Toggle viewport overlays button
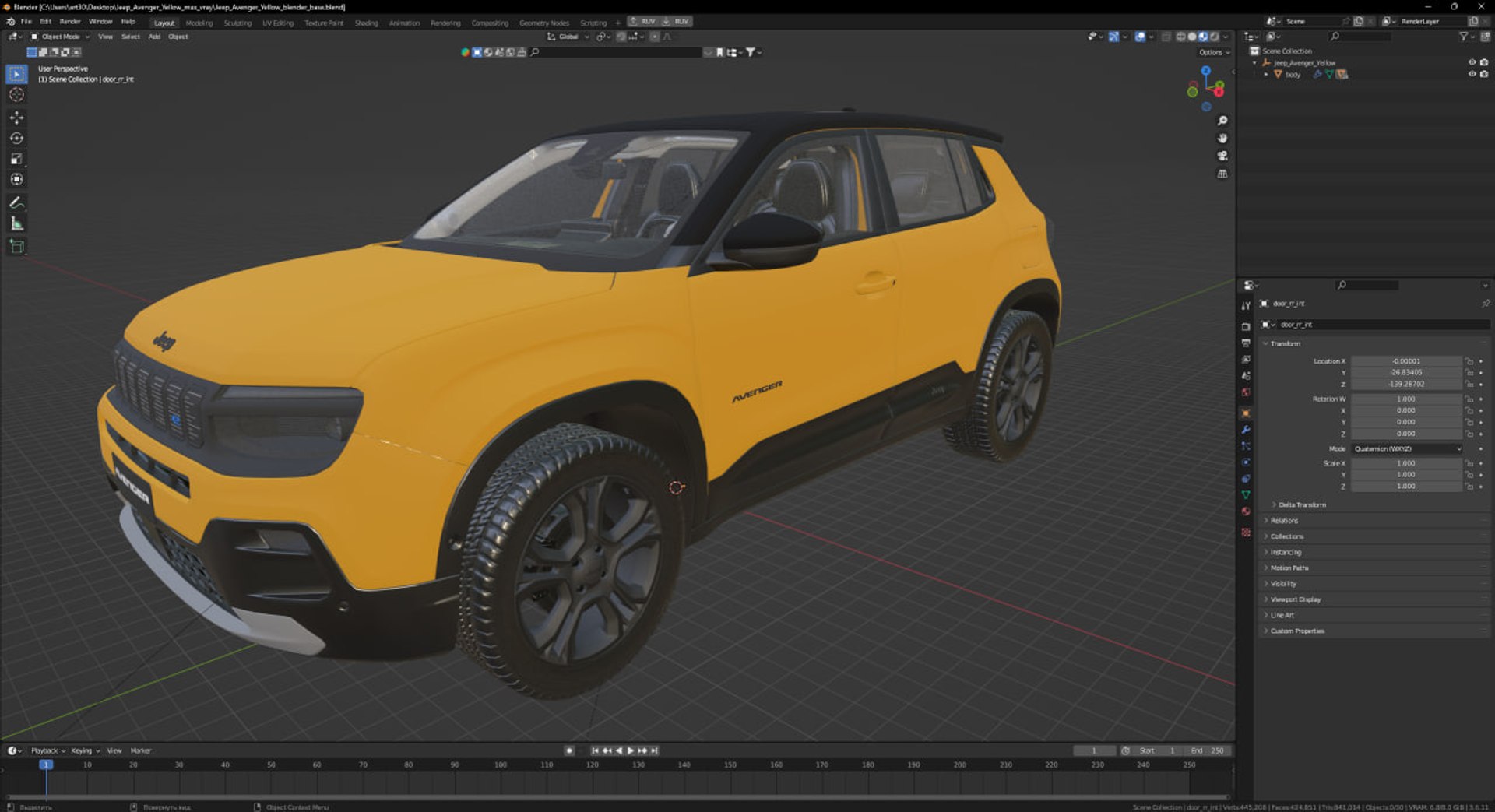The width and height of the screenshot is (1495, 812). pos(1140,37)
